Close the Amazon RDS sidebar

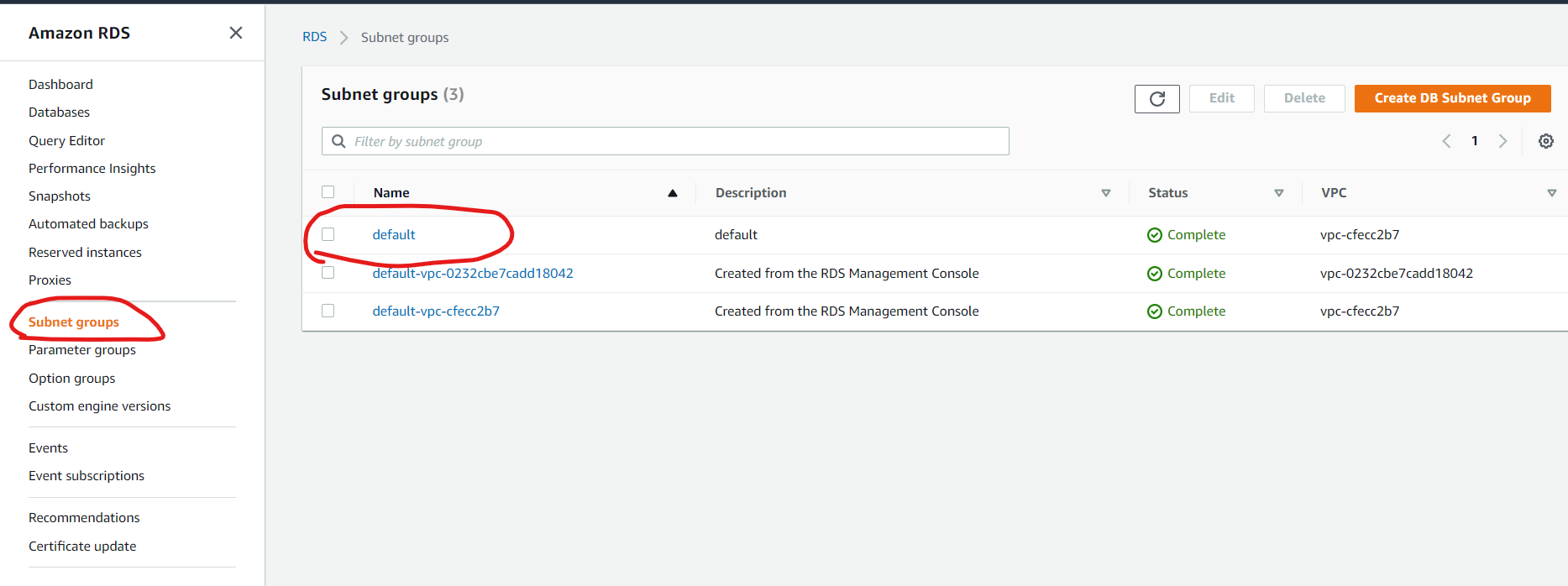pos(236,33)
